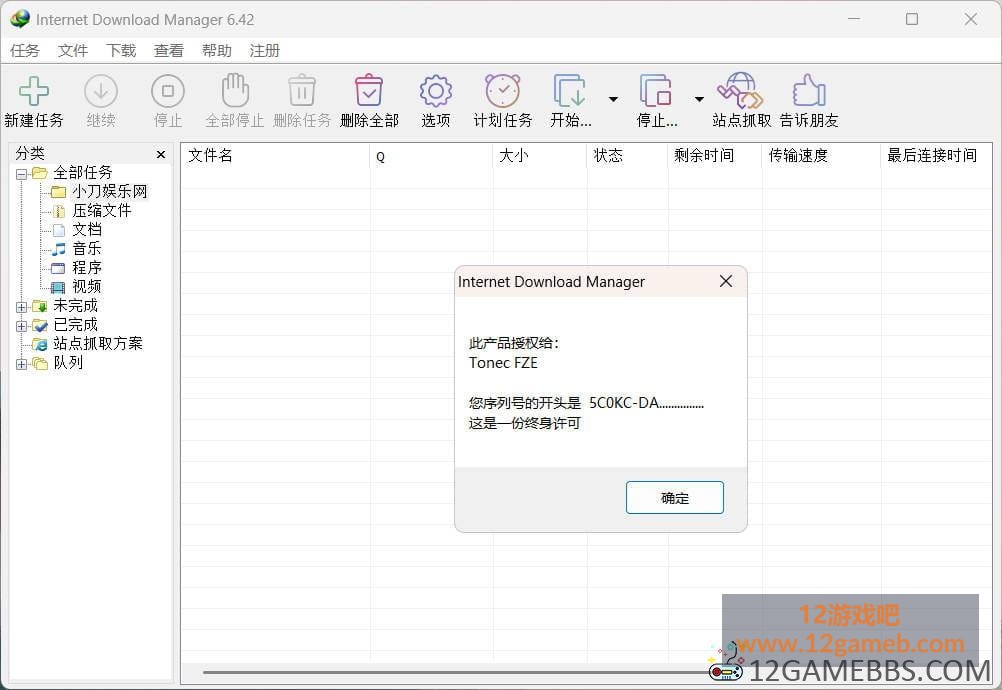Select the 小刀娱乐网 folder
1002x690 pixels.
click(x=109, y=192)
